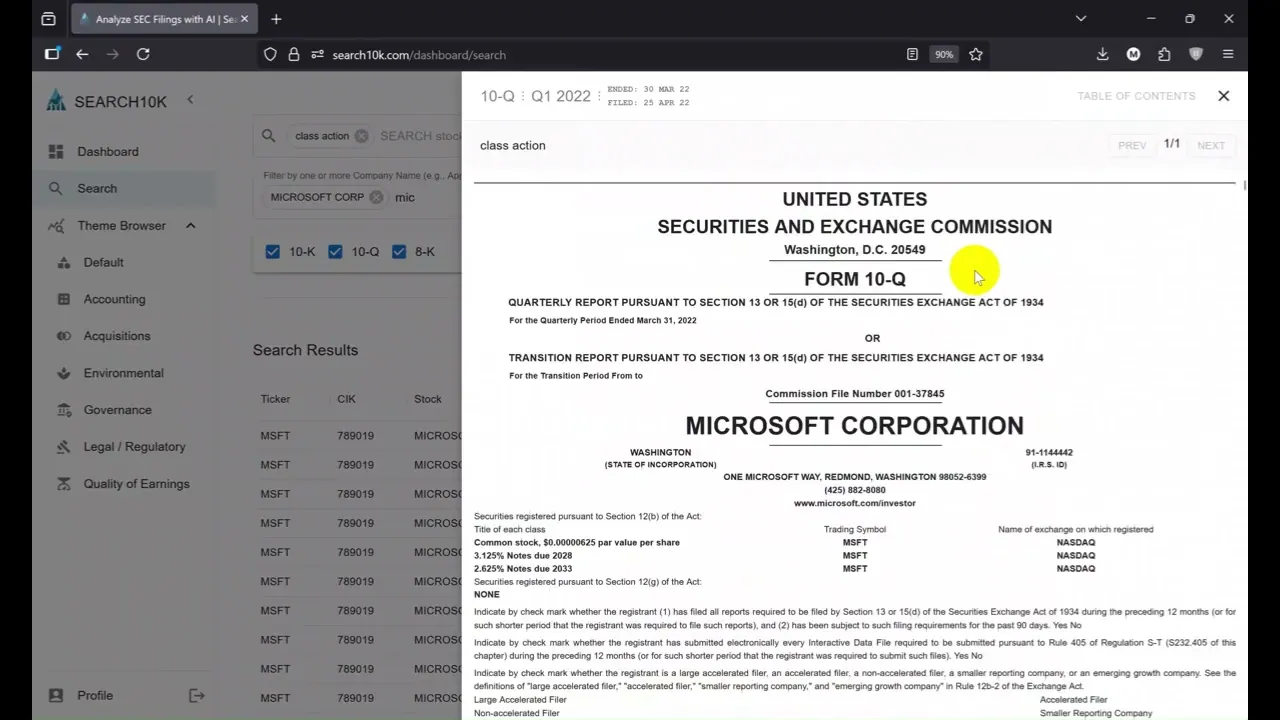The width and height of the screenshot is (1280, 720).
Task: Open the Governance theme
Action: pos(117,410)
